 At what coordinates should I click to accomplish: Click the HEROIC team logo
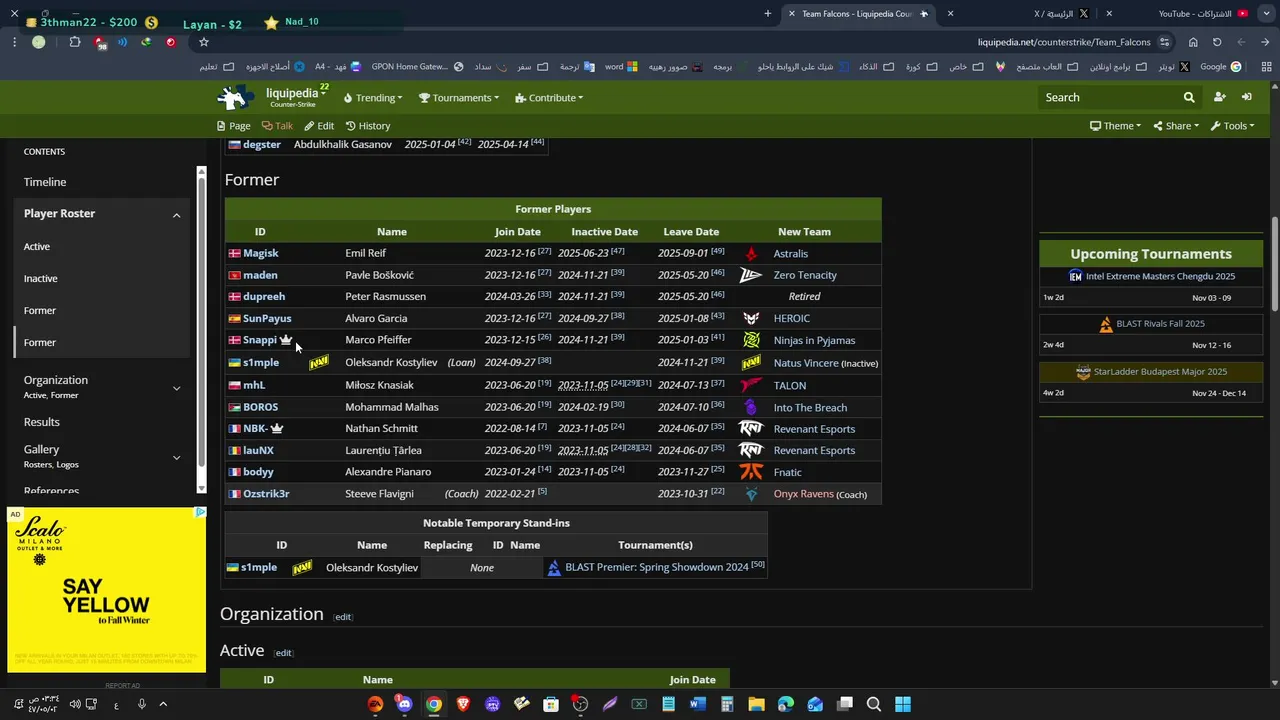pos(751,318)
